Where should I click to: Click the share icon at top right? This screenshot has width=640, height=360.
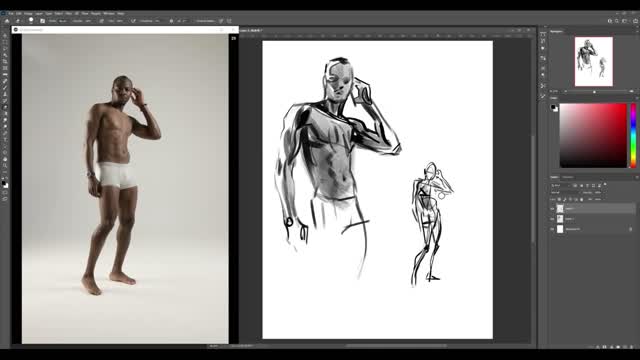click(x=636, y=21)
